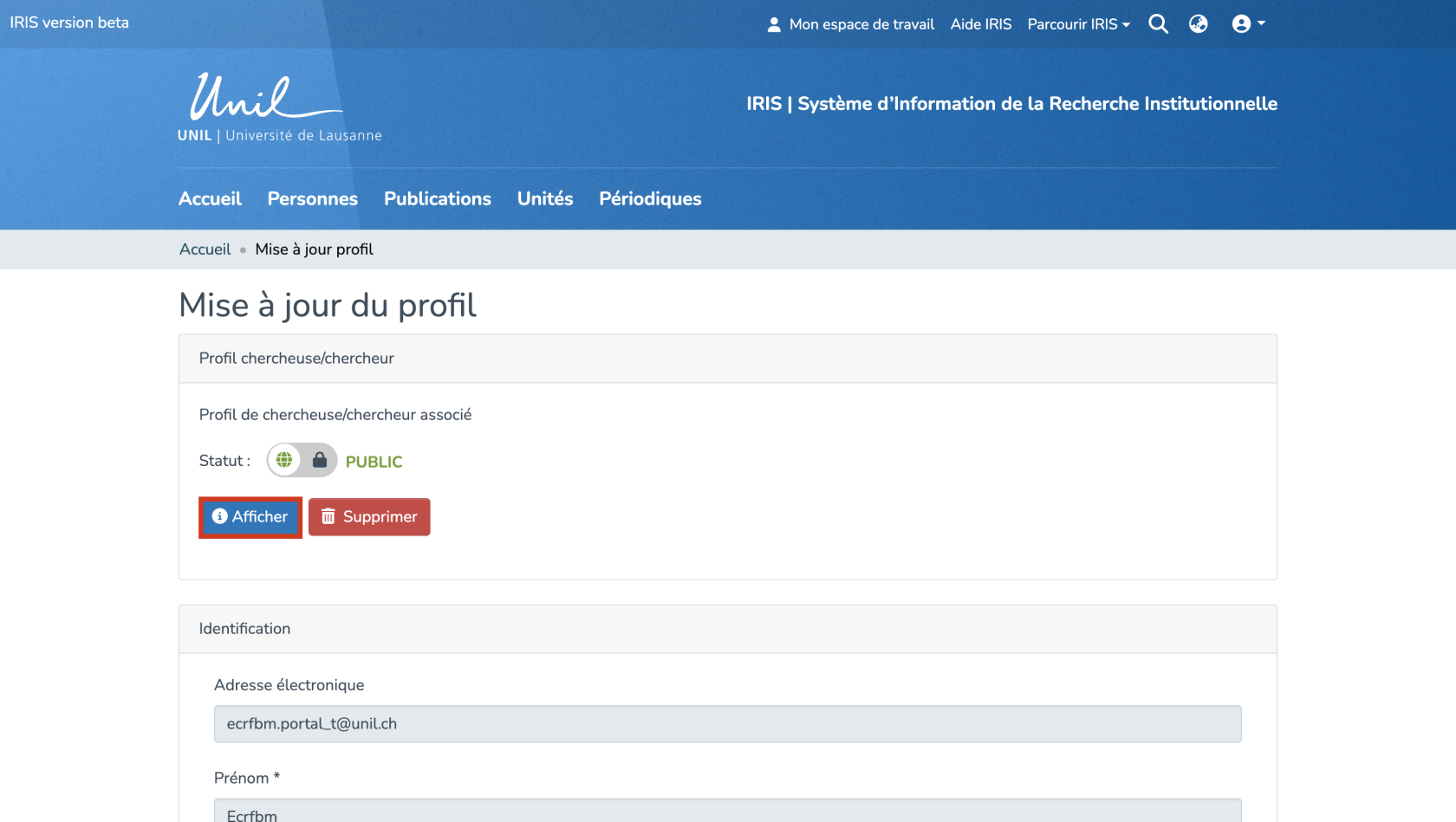Screen dimensions: 1456x822
Task: Open the Aide IRIS help link
Action: tap(980, 24)
